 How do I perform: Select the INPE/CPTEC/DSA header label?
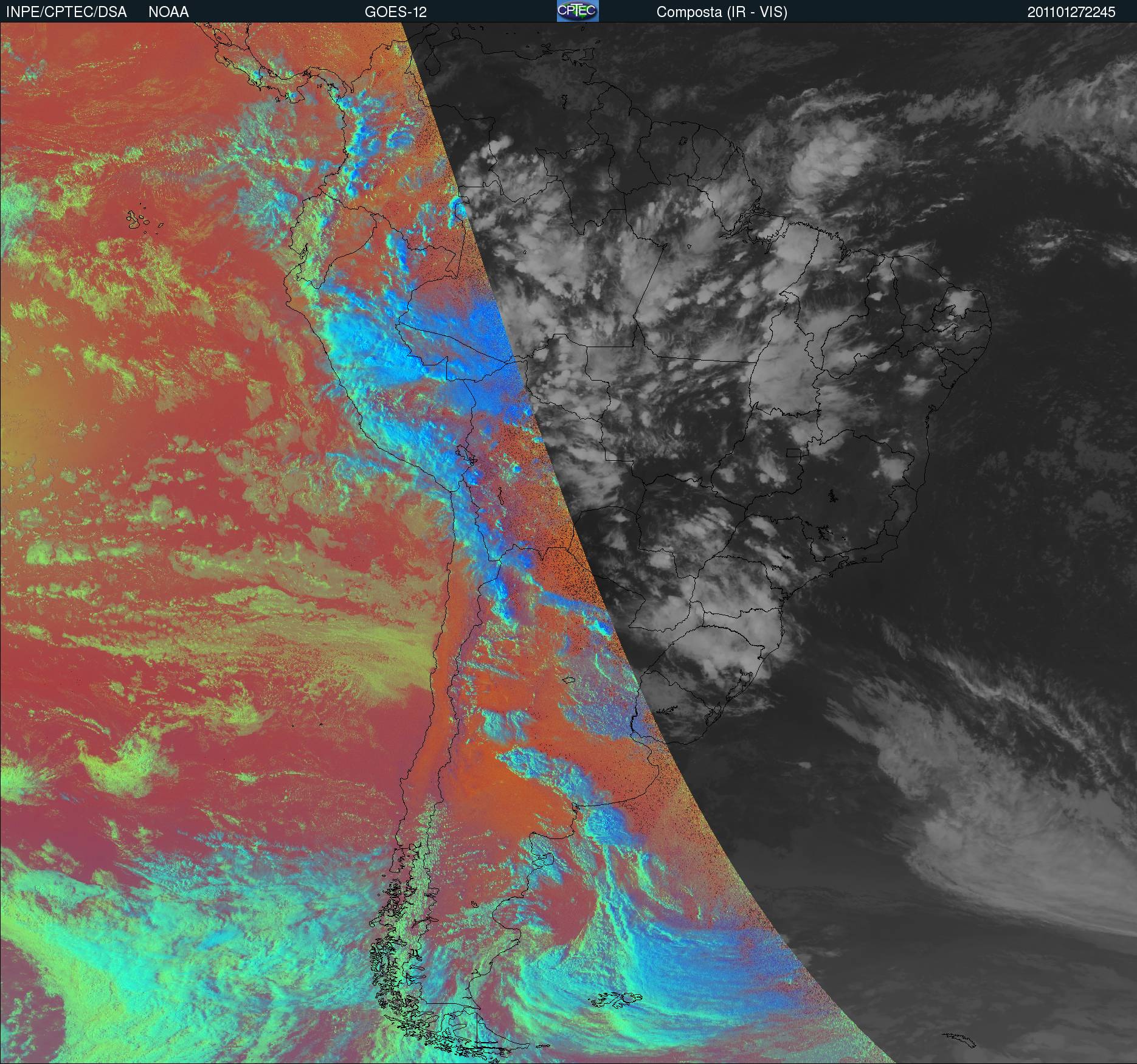pos(66,12)
